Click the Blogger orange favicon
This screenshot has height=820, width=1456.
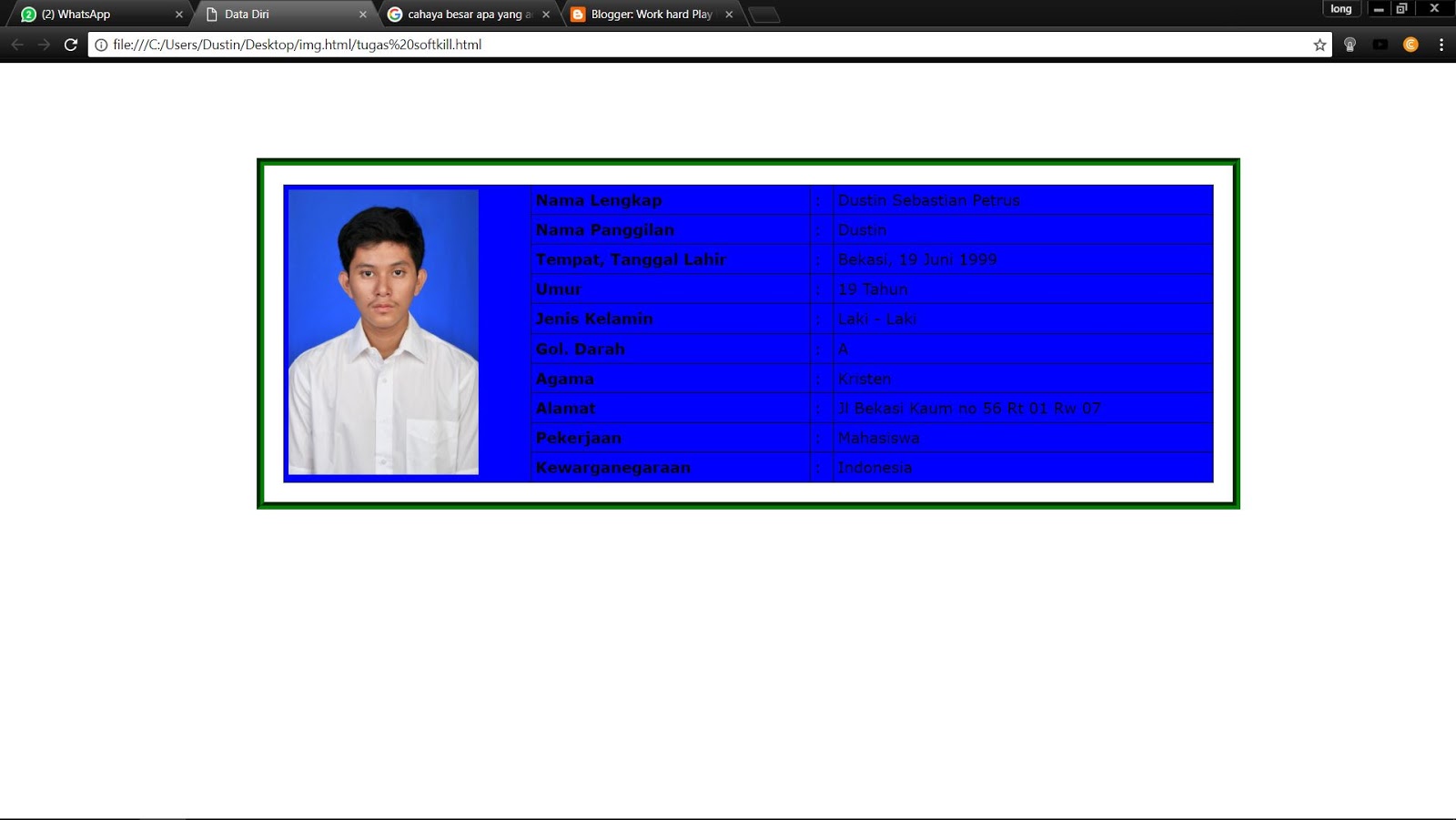coord(577,14)
